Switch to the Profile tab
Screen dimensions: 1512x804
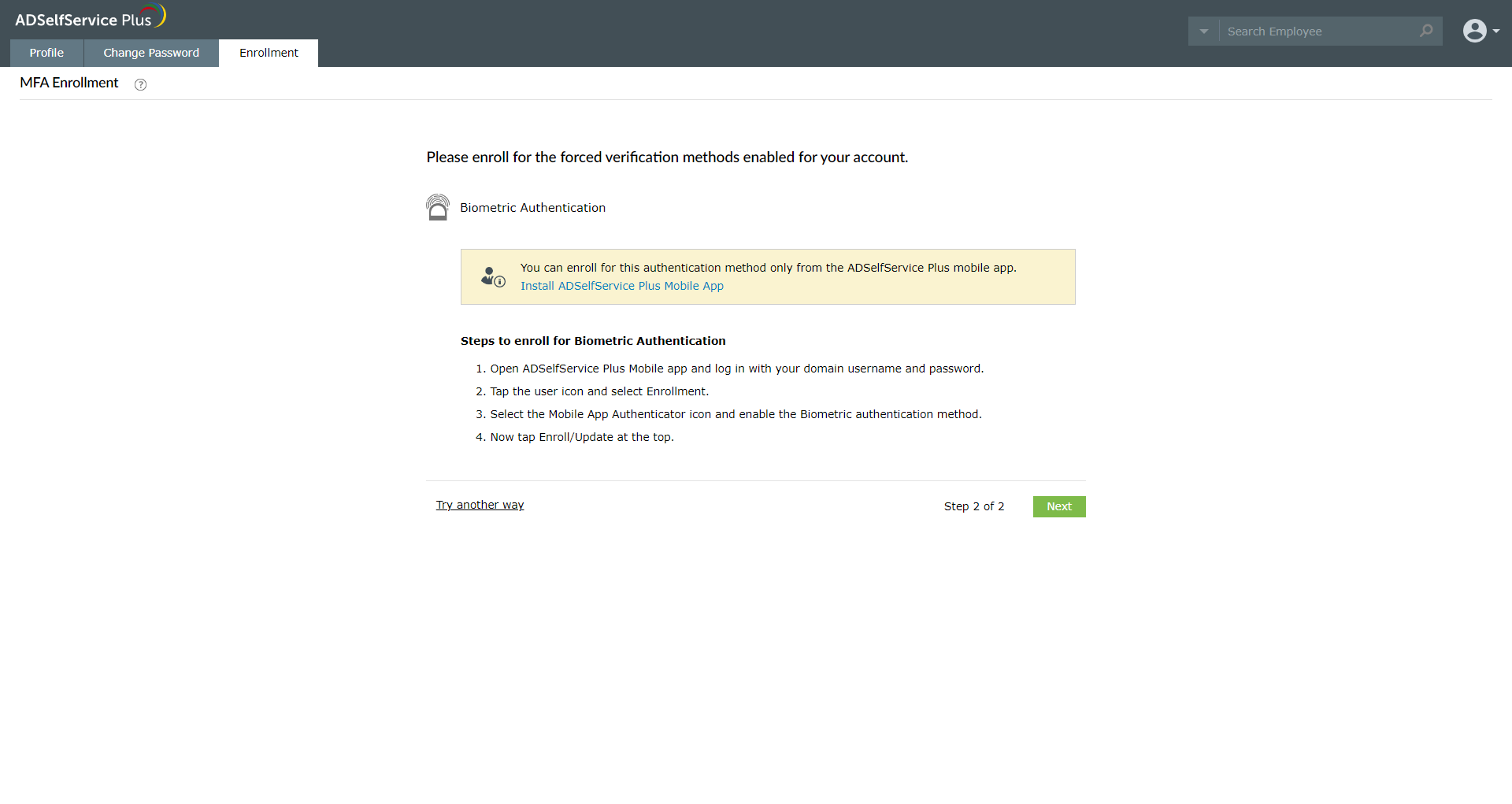46,53
